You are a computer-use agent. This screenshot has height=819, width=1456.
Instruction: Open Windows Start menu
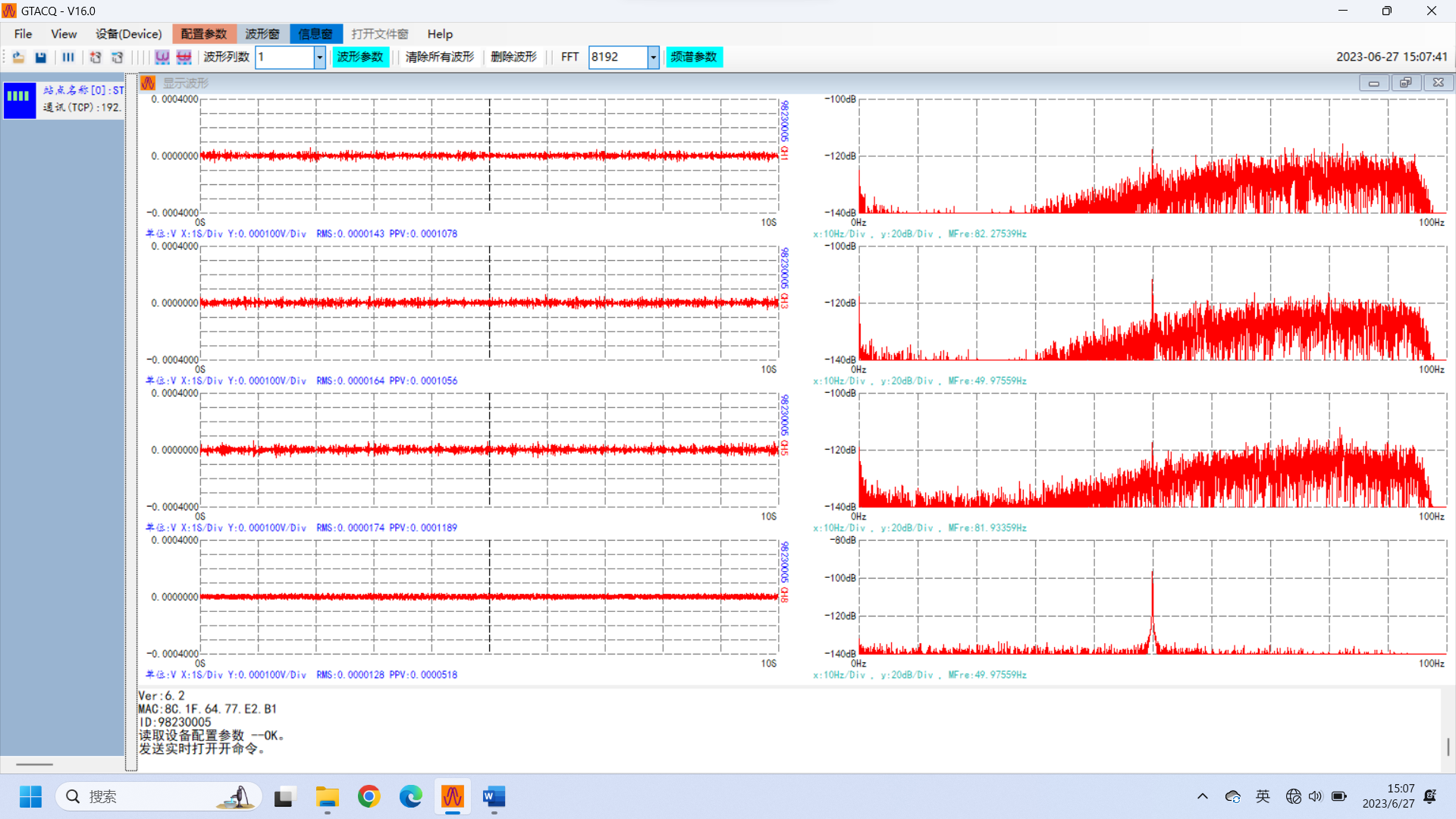click(31, 796)
